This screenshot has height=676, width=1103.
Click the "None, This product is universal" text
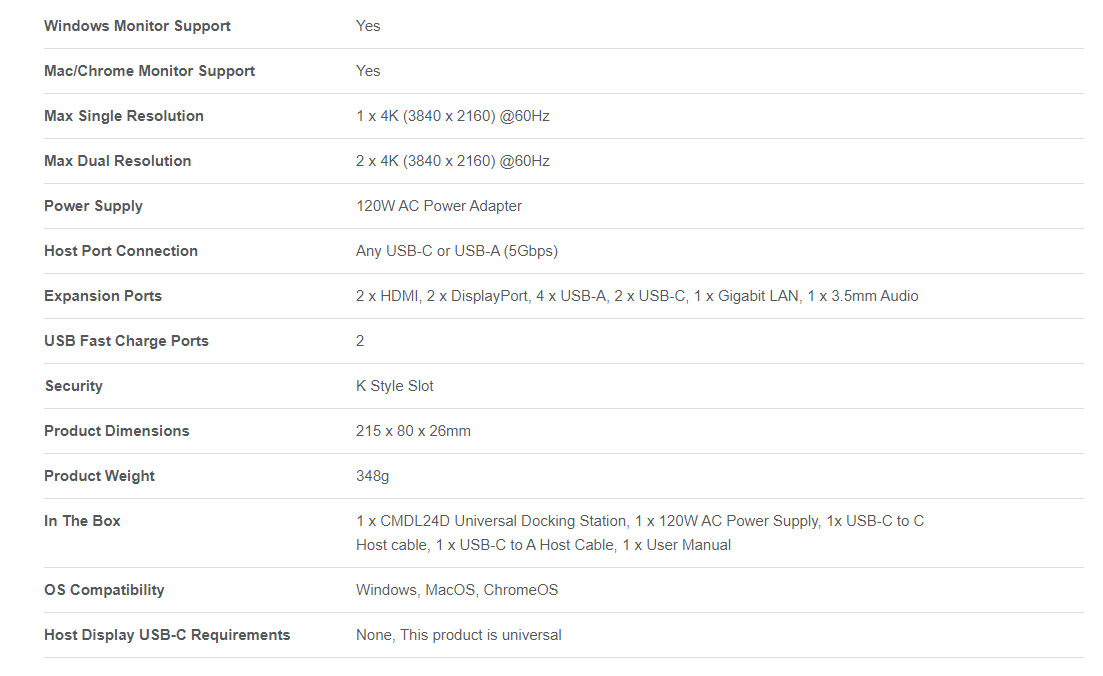tap(458, 635)
